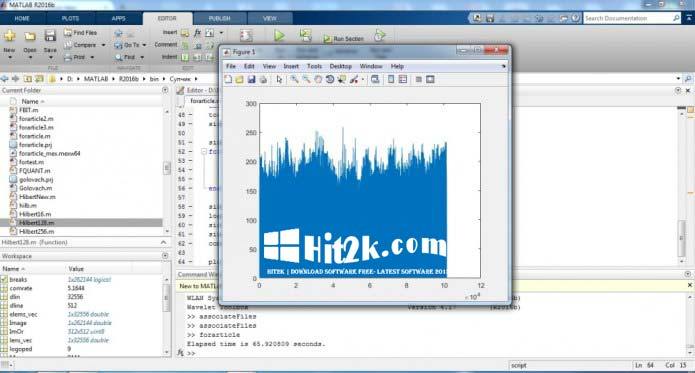The width and height of the screenshot is (695, 373).
Task: Open the New button dropdown arrow
Action: pyautogui.click(x=10, y=57)
